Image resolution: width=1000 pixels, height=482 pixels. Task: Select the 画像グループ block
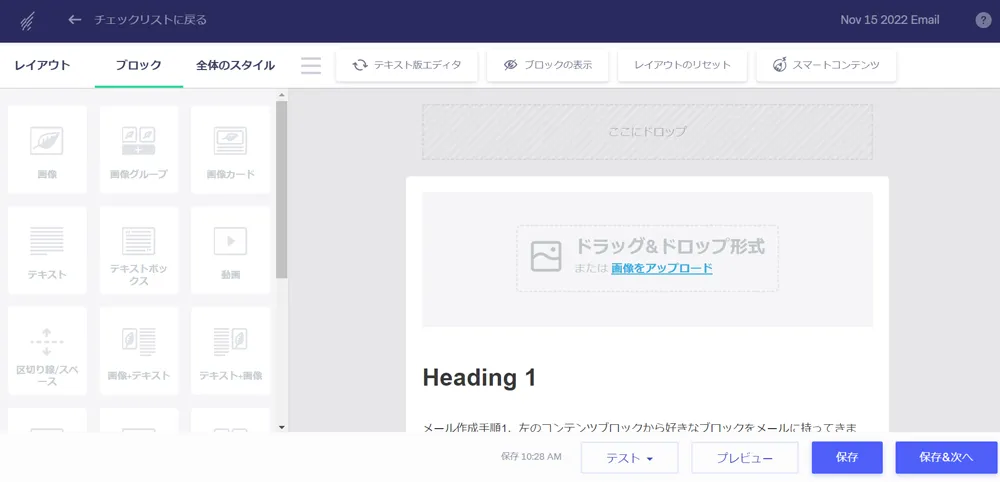(139, 150)
